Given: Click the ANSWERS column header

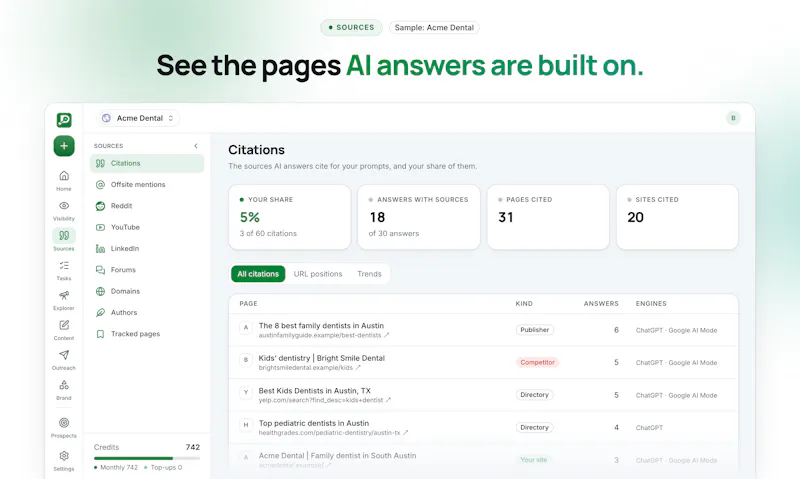Looking at the screenshot, I should click(601, 304).
